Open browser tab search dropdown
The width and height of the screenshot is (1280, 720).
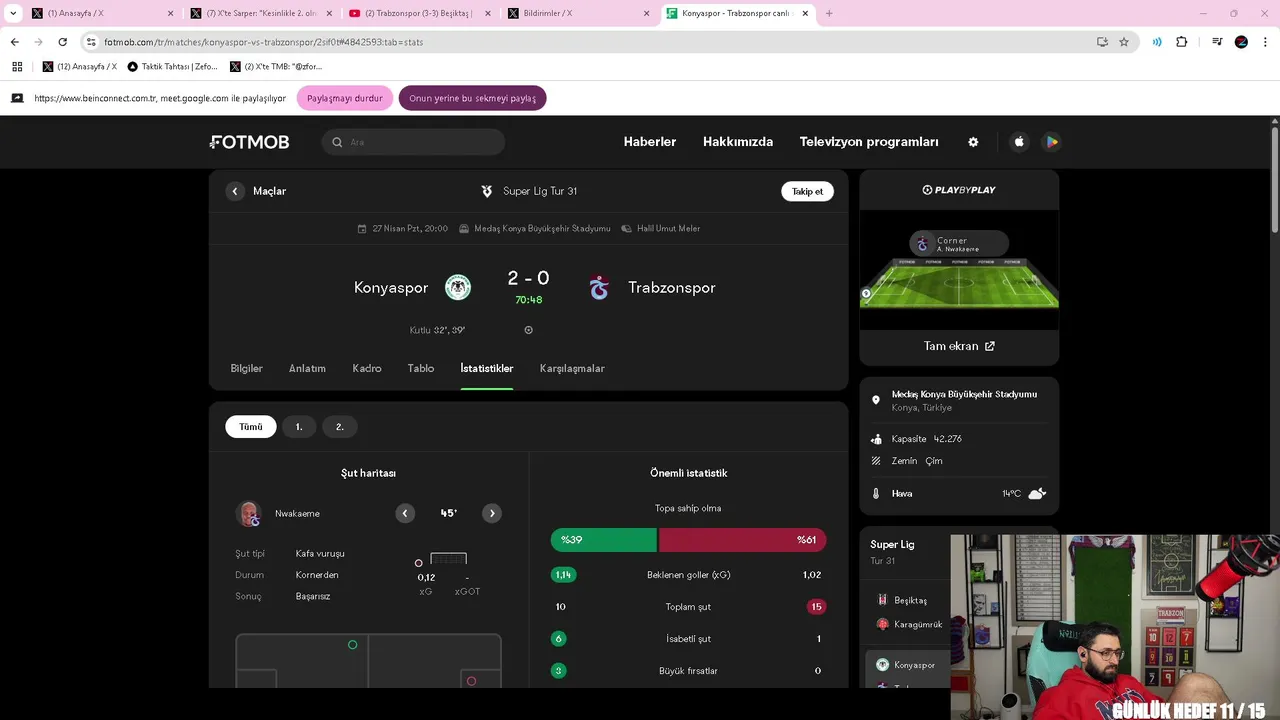[x=13, y=13]
